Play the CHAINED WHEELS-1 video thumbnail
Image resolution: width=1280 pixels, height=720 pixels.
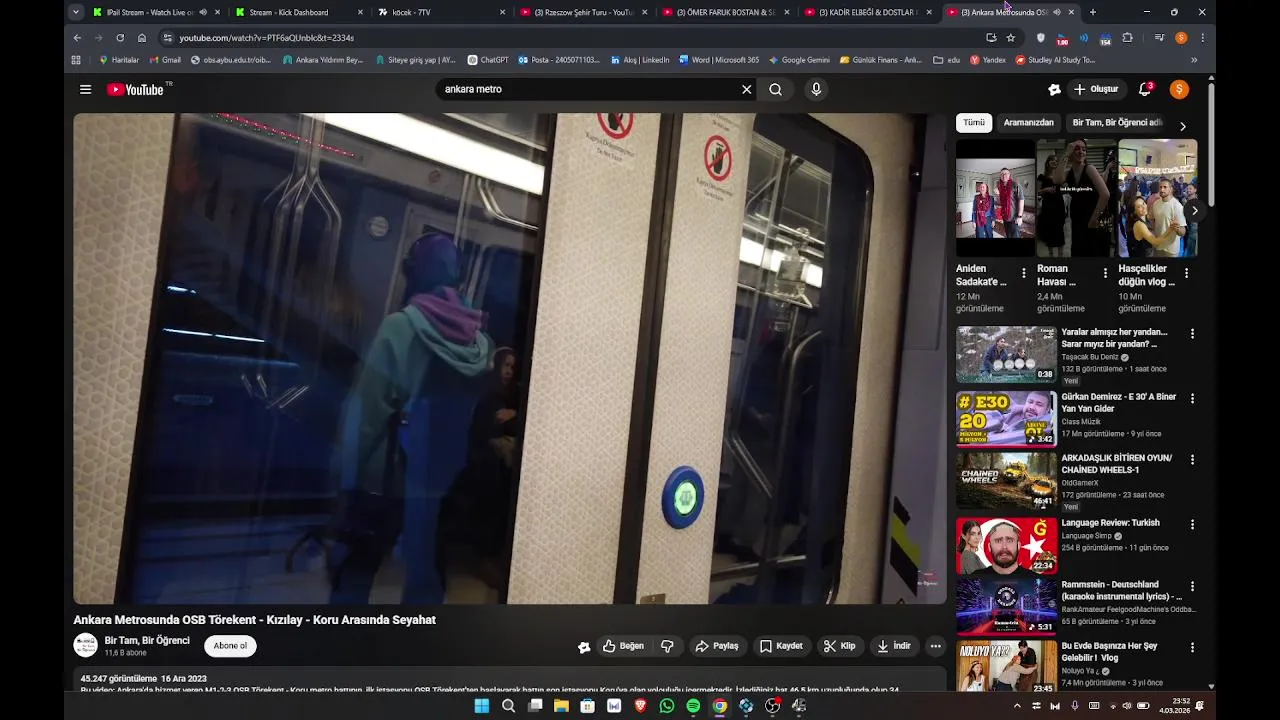click(1006, 482)
